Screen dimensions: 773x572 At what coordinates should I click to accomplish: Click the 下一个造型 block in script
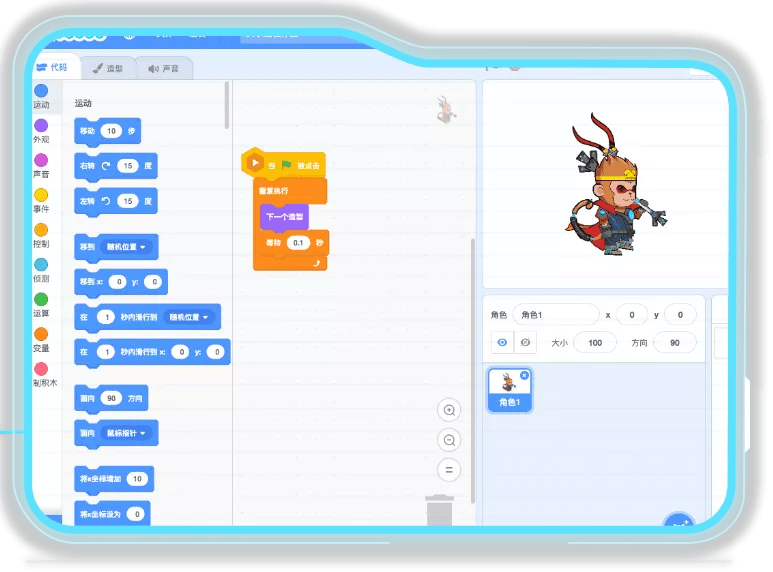(284, 216)
